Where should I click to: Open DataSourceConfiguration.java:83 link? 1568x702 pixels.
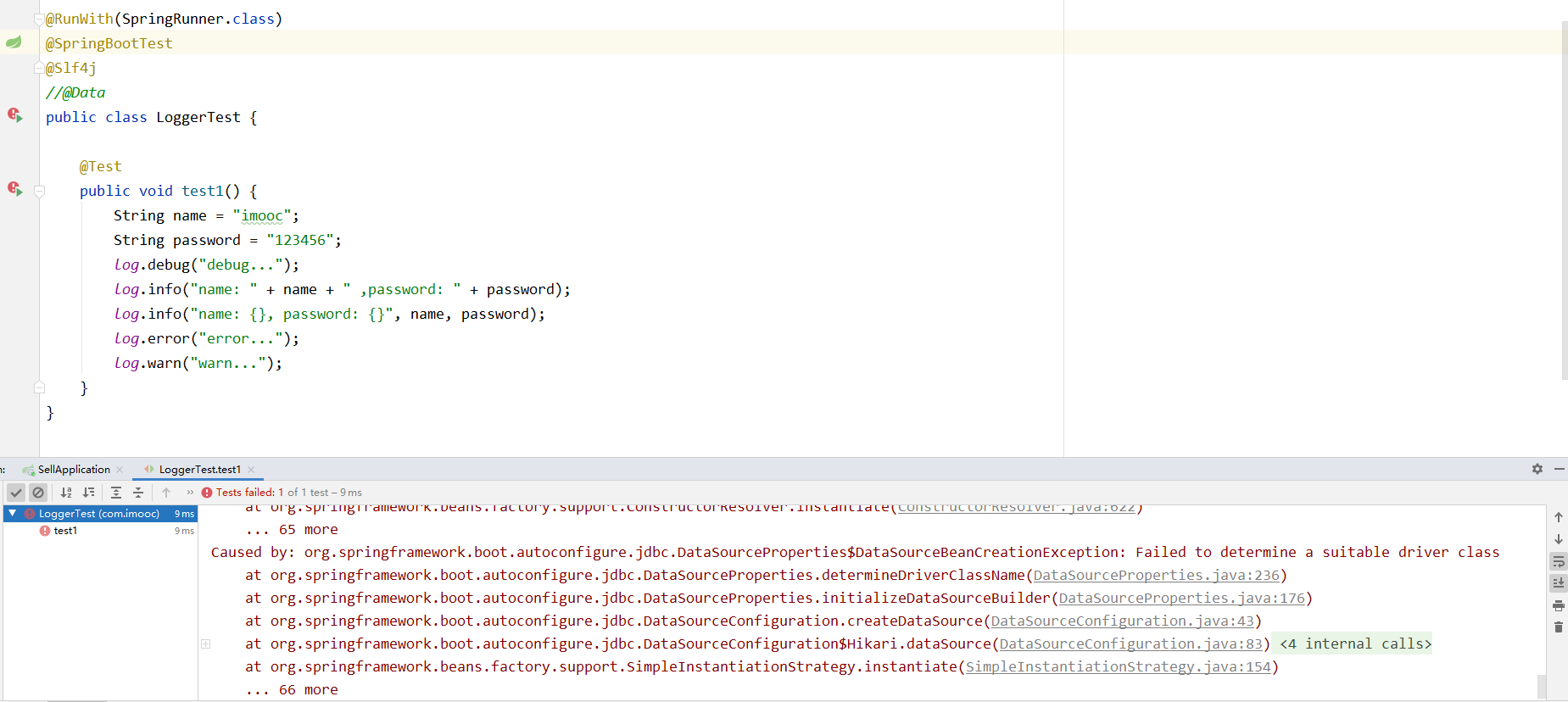[1130, 644]
